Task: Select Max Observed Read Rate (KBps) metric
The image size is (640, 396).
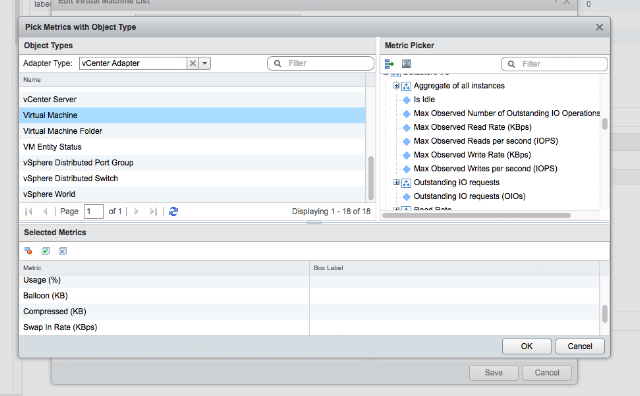Action: point(472,127)
